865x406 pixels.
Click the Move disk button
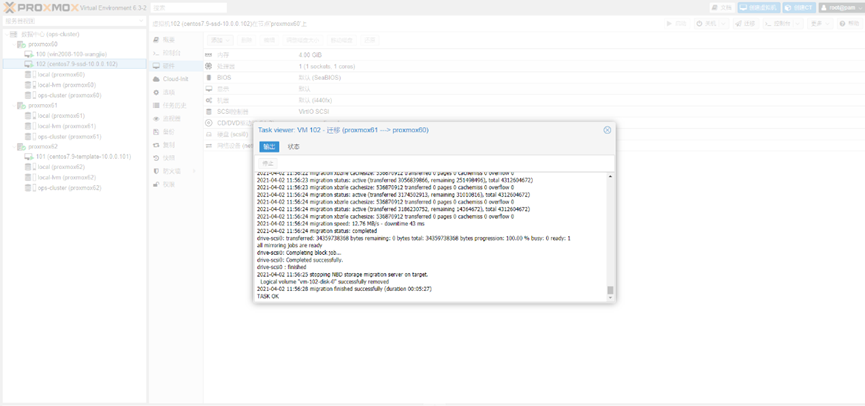coord(341,40)
